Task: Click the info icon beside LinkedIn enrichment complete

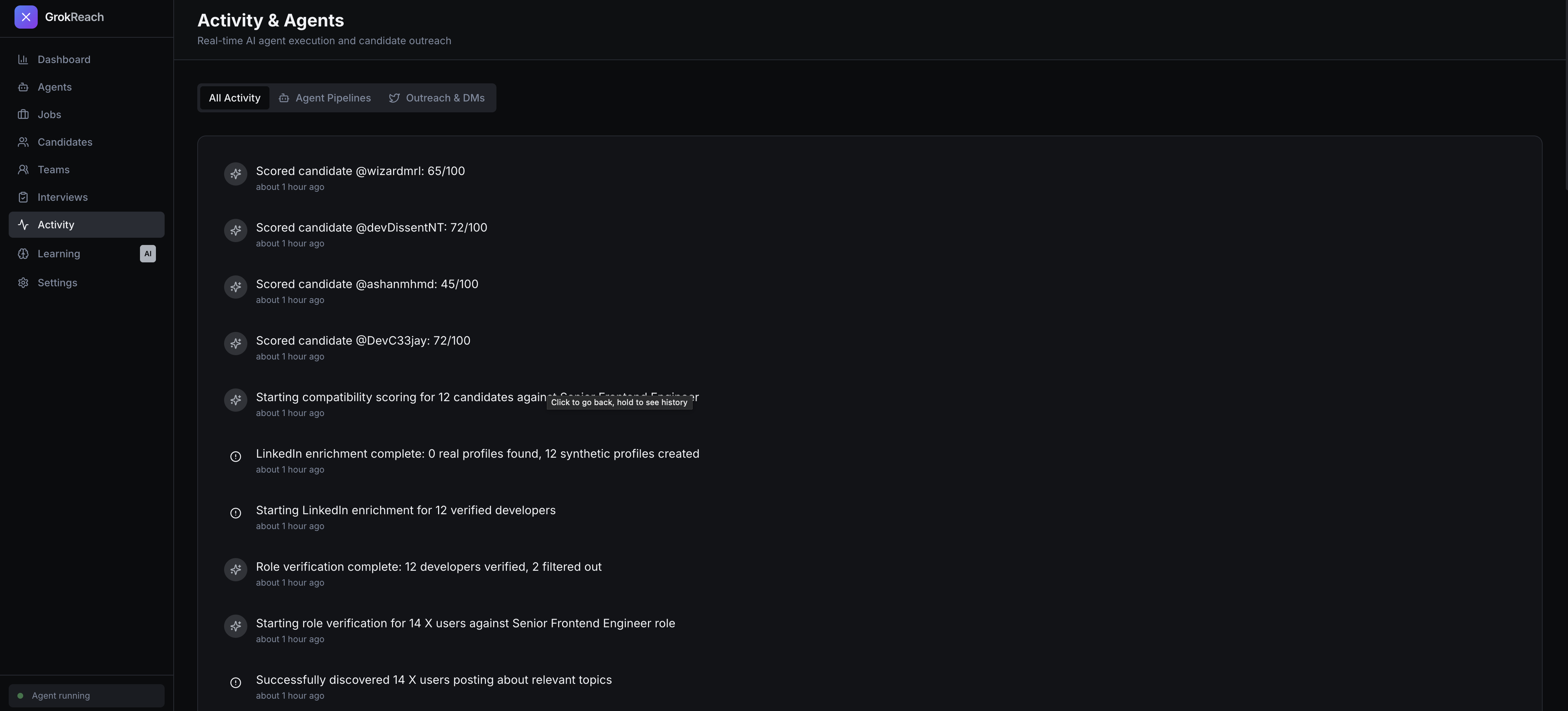Action: click(236, 457)
